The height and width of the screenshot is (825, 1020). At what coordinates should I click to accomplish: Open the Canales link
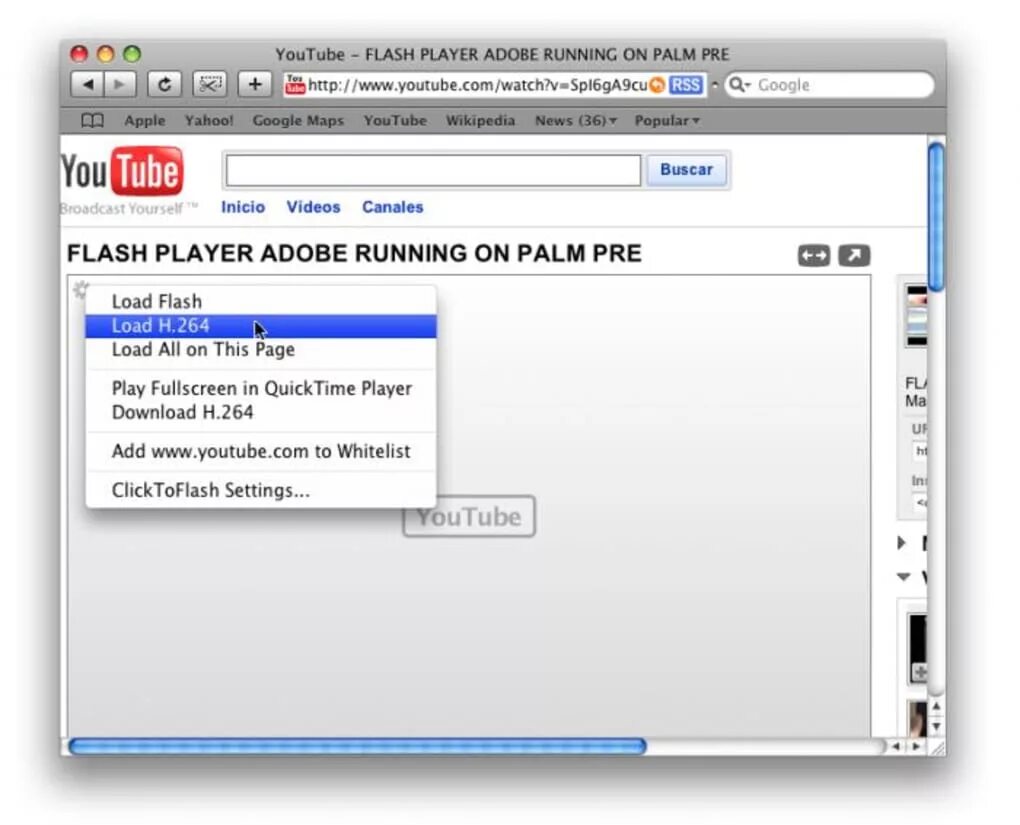click(x=392, y=207)
